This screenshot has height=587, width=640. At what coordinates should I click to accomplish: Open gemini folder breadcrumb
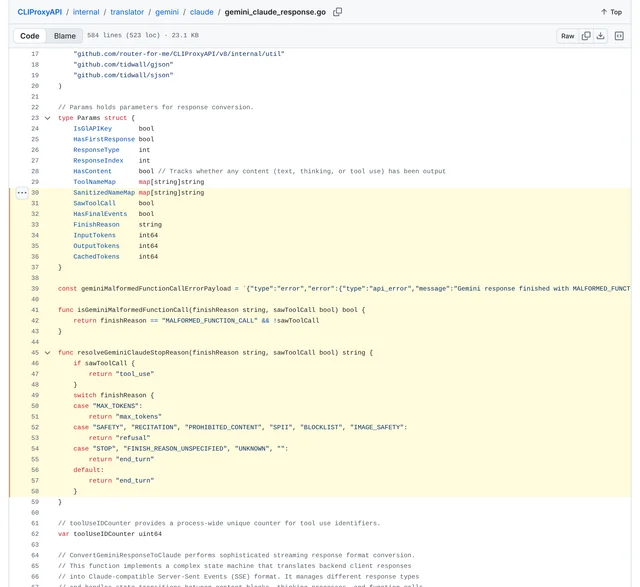pos(167,12)
